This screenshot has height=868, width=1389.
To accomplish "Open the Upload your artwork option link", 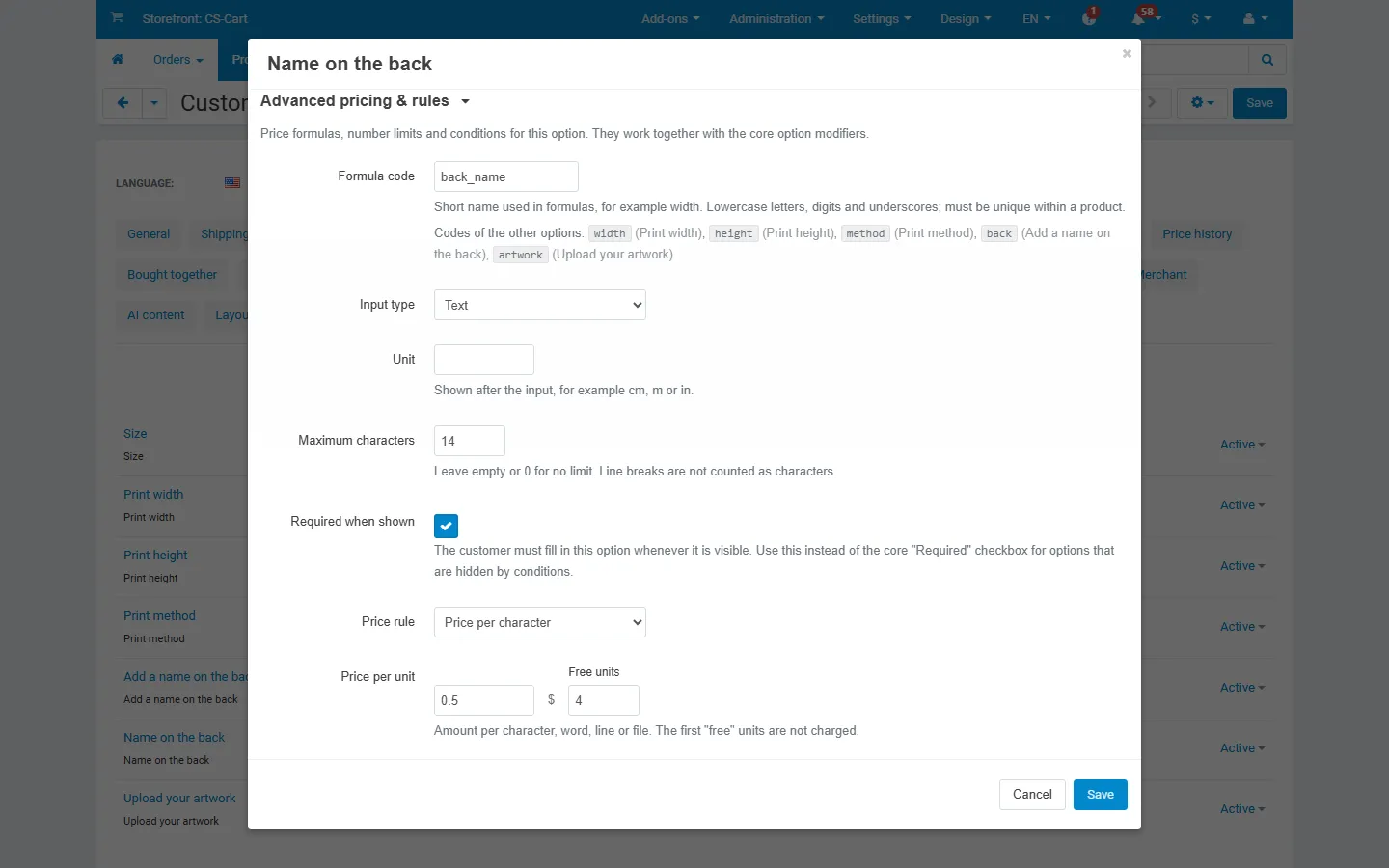I will (179, 799).
